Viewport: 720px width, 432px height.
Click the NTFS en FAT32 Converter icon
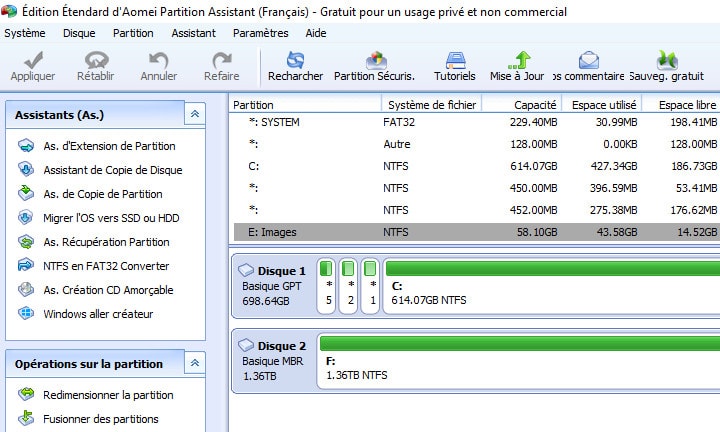pos(26,266)
